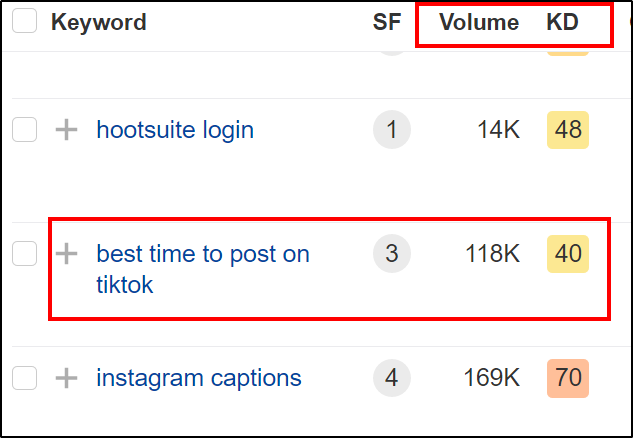Image resolution: width=633 pixels, height=438 pixels.
Task: Click SF badge 4 for instagram captions
Action: pos(391,378)
